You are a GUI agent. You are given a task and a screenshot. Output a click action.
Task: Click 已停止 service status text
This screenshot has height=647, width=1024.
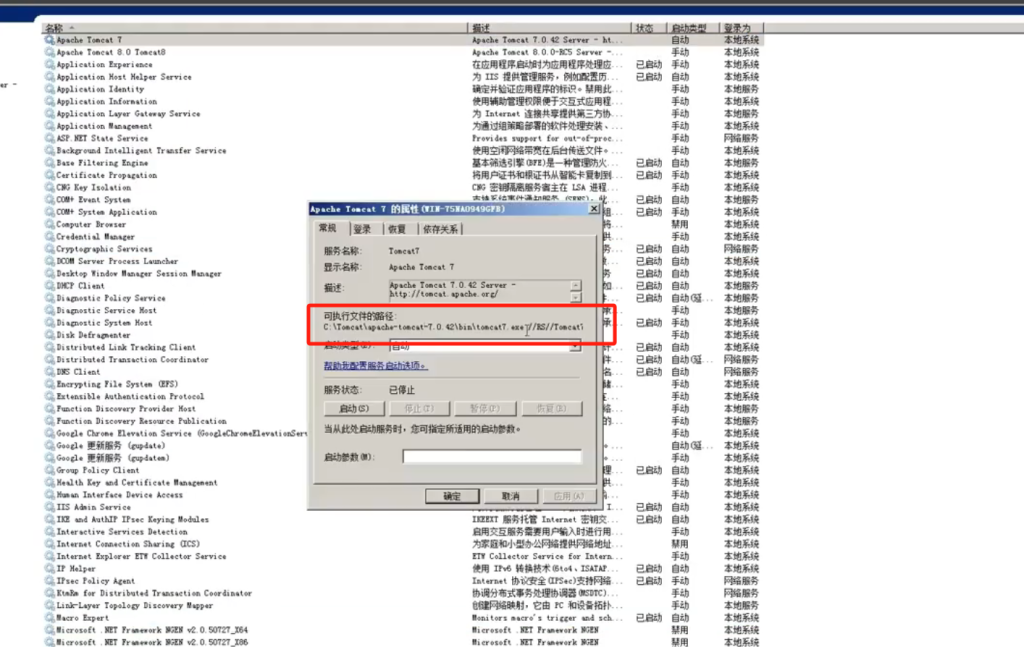[402, 390]
